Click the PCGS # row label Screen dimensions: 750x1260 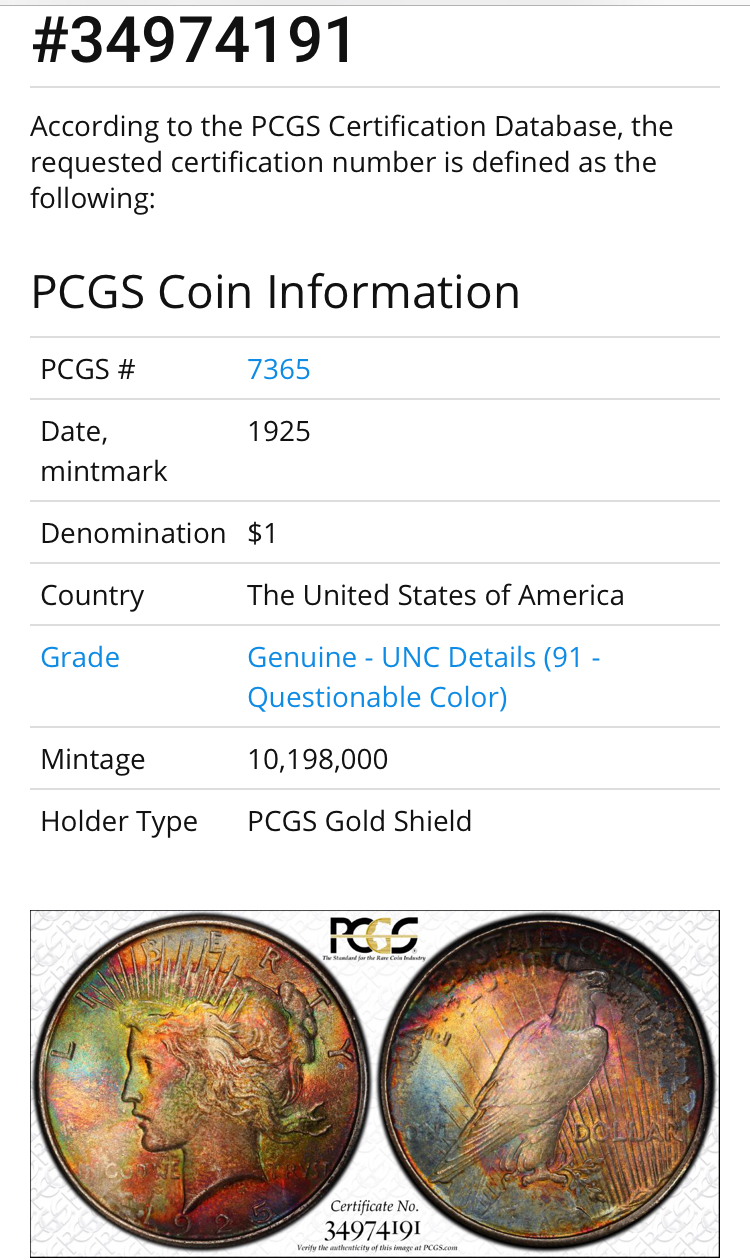[87, 369]
